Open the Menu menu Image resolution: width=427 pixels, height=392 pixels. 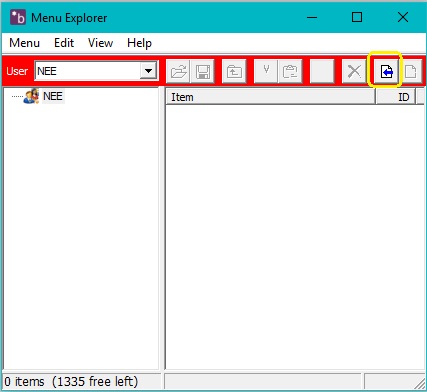coord(24,43)
